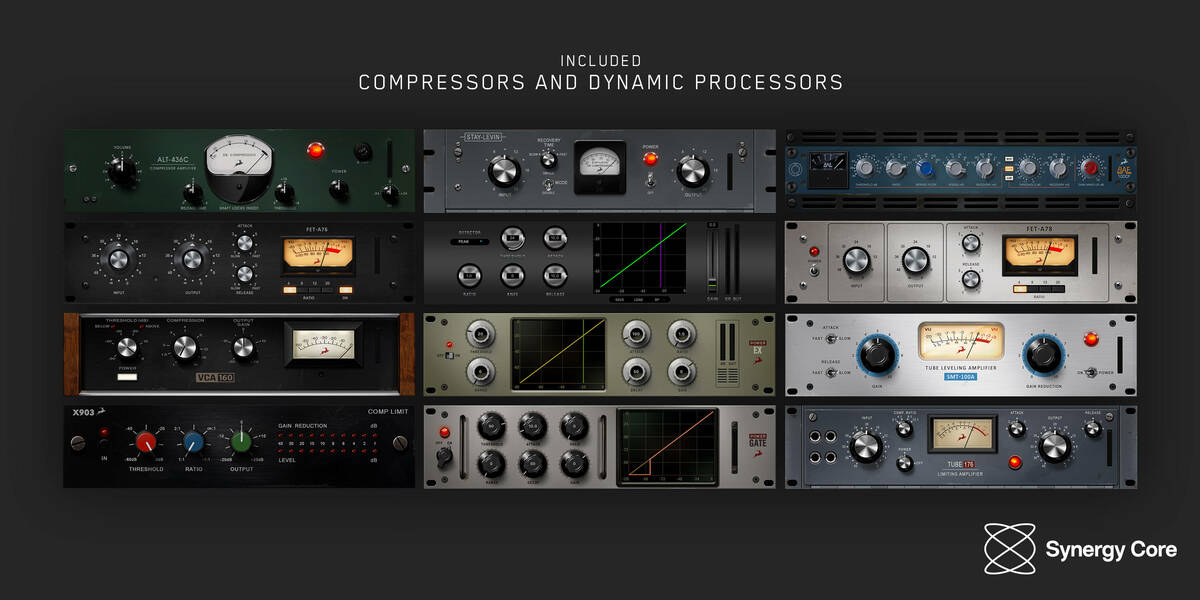Click the Tube 176 Output knob
1200x600 pixels.
pos(1054,447)
